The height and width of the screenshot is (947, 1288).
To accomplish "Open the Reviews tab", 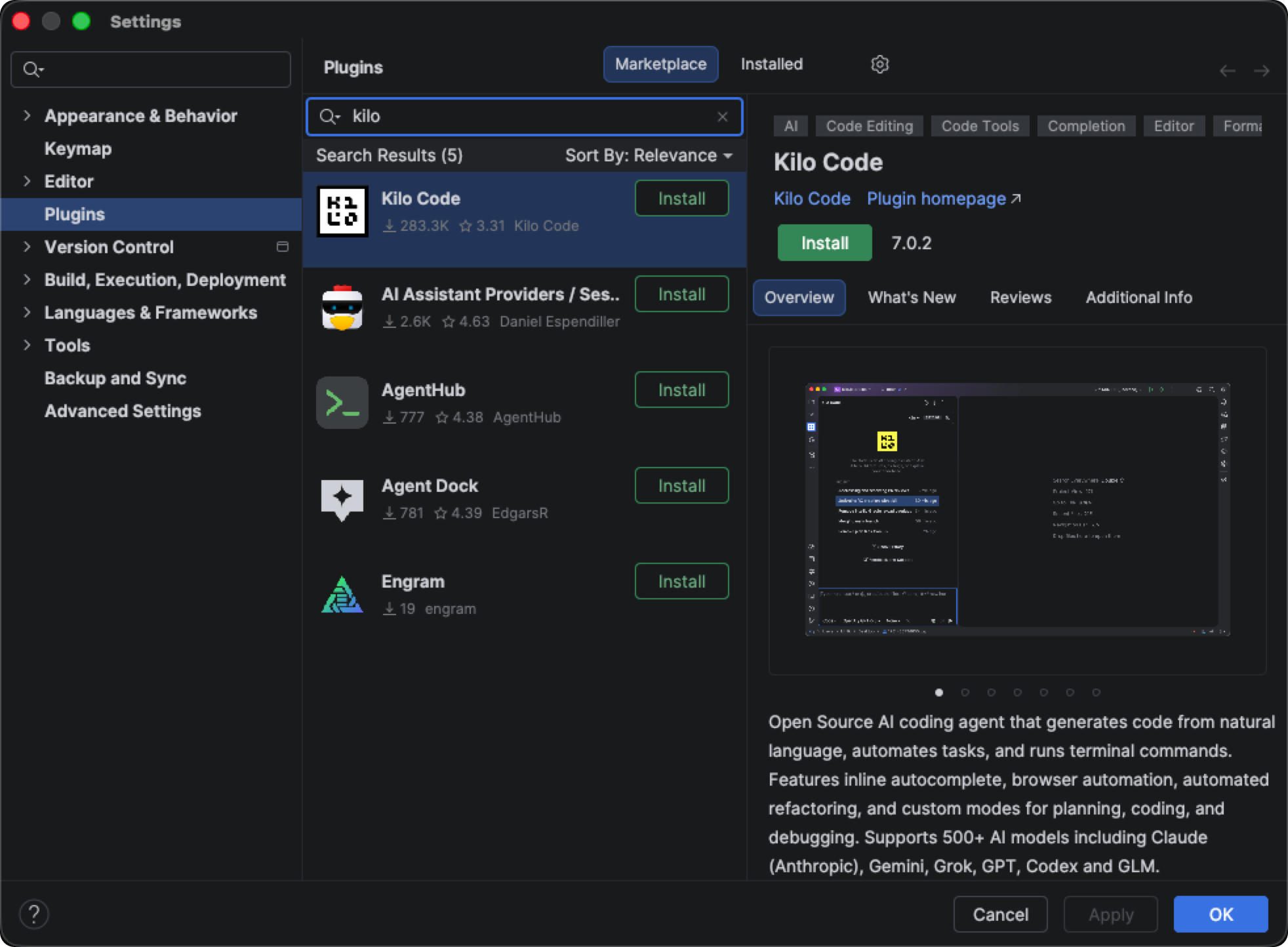I will [1020, 298].
